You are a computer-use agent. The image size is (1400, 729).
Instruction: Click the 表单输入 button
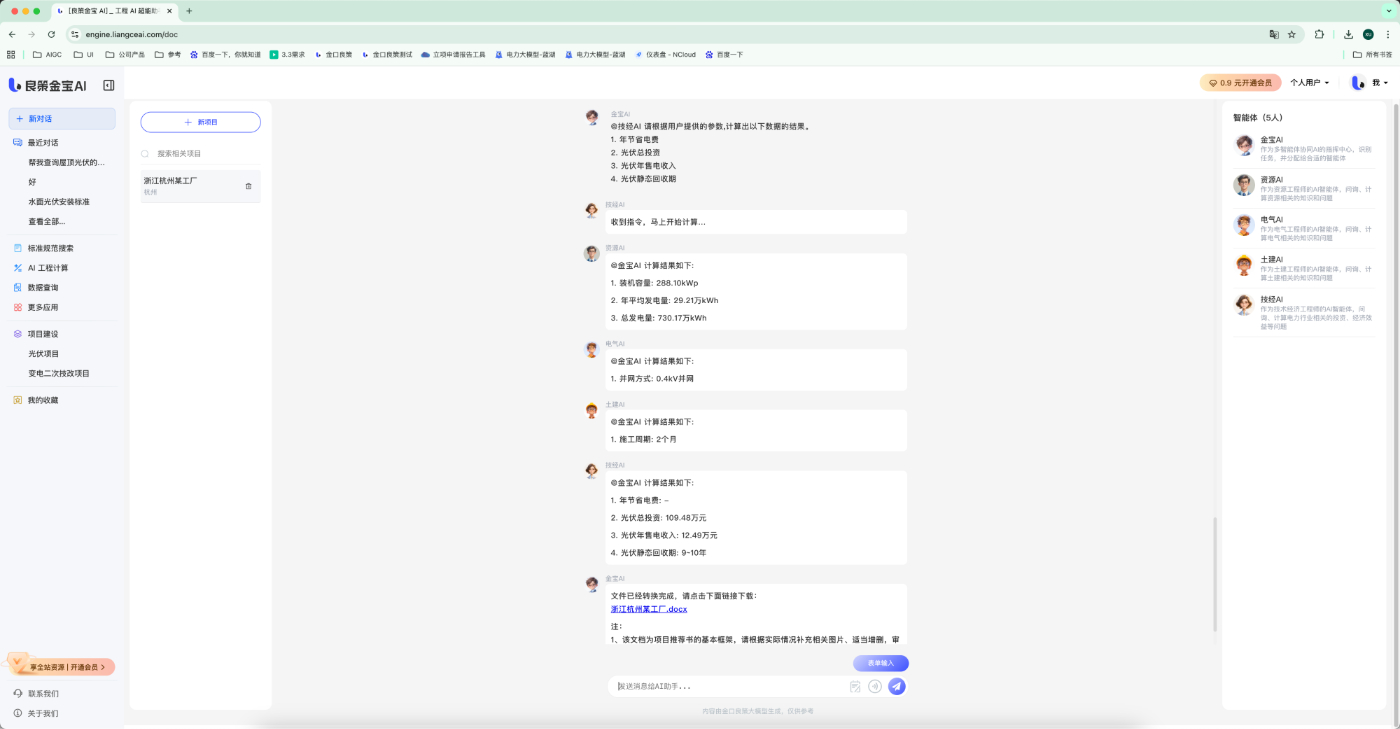tap(881, 663)
